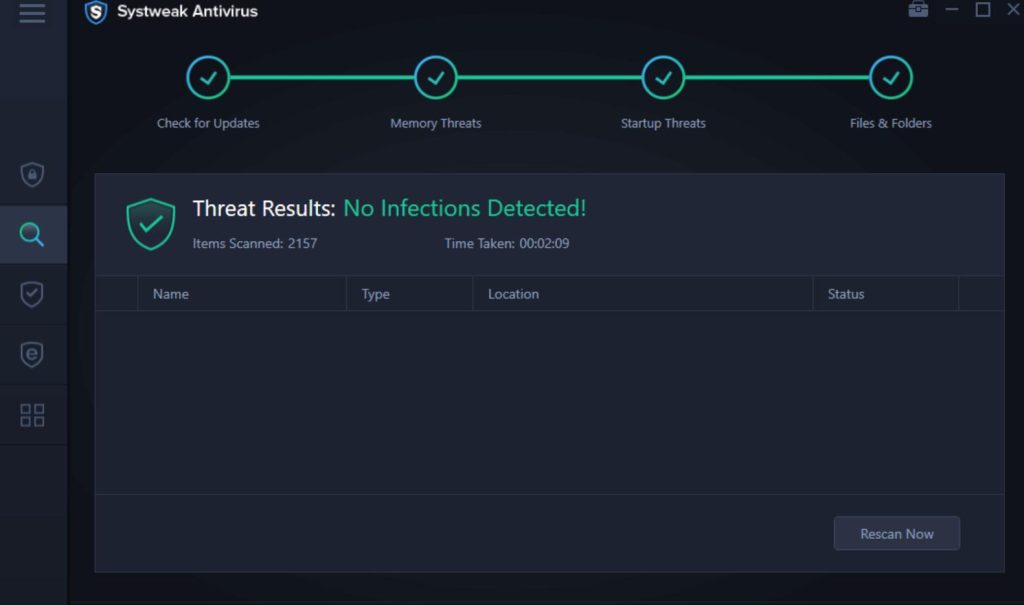Click the 'Check for Updates' label
The width and height of the screenshot is (1024, 605).
[208, 123]
